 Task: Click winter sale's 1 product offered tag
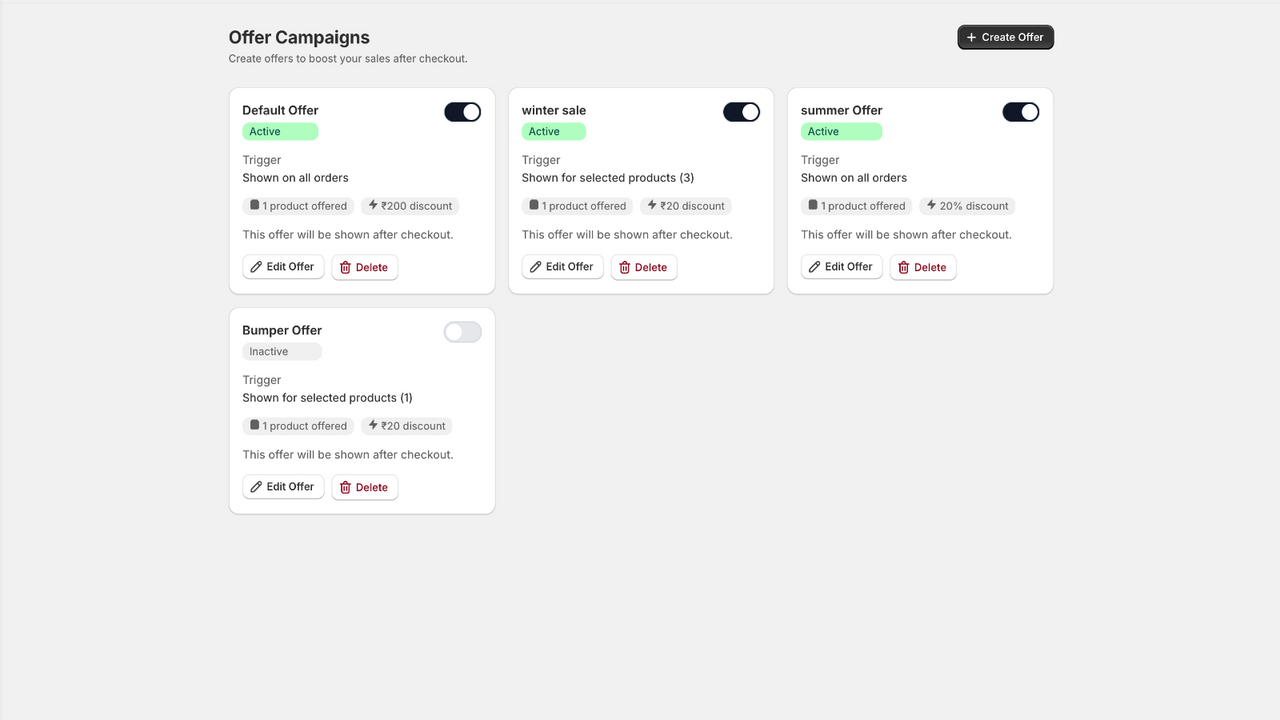(577, 206)
